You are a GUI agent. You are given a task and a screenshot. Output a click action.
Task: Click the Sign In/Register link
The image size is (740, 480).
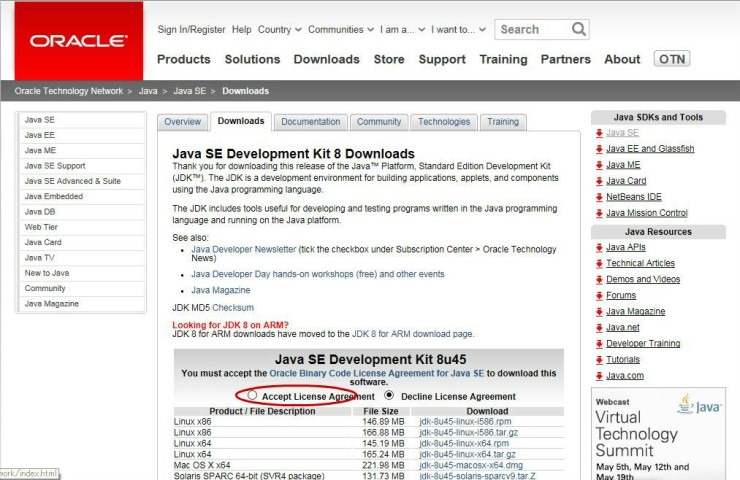click(x=191, y=29)
